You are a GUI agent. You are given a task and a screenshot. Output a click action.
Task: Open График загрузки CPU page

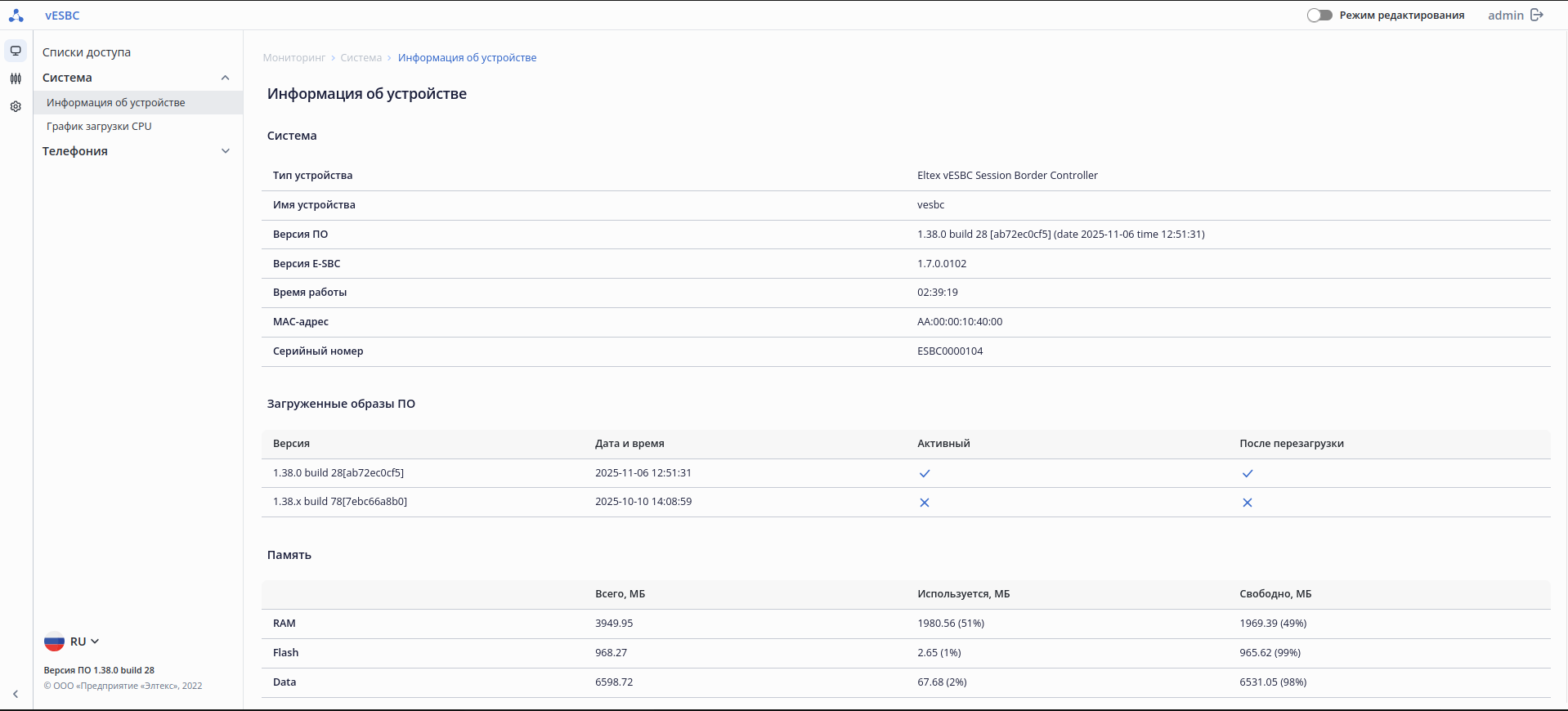pyautogui.click(x=99, y=127)
